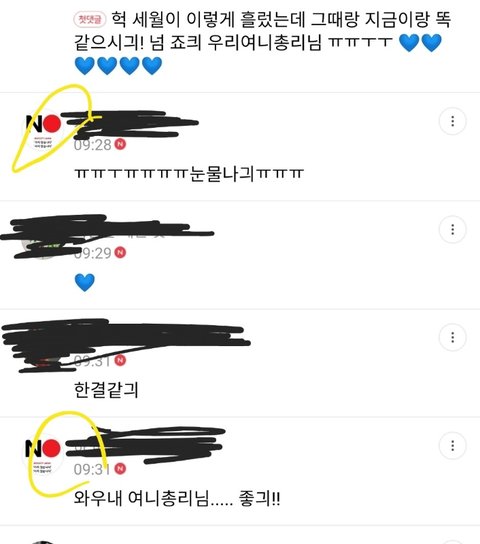Open more options for the 와우내 여니총리님 comment
This screenshot has width=480, height=544.
click(x=452, y=445)
